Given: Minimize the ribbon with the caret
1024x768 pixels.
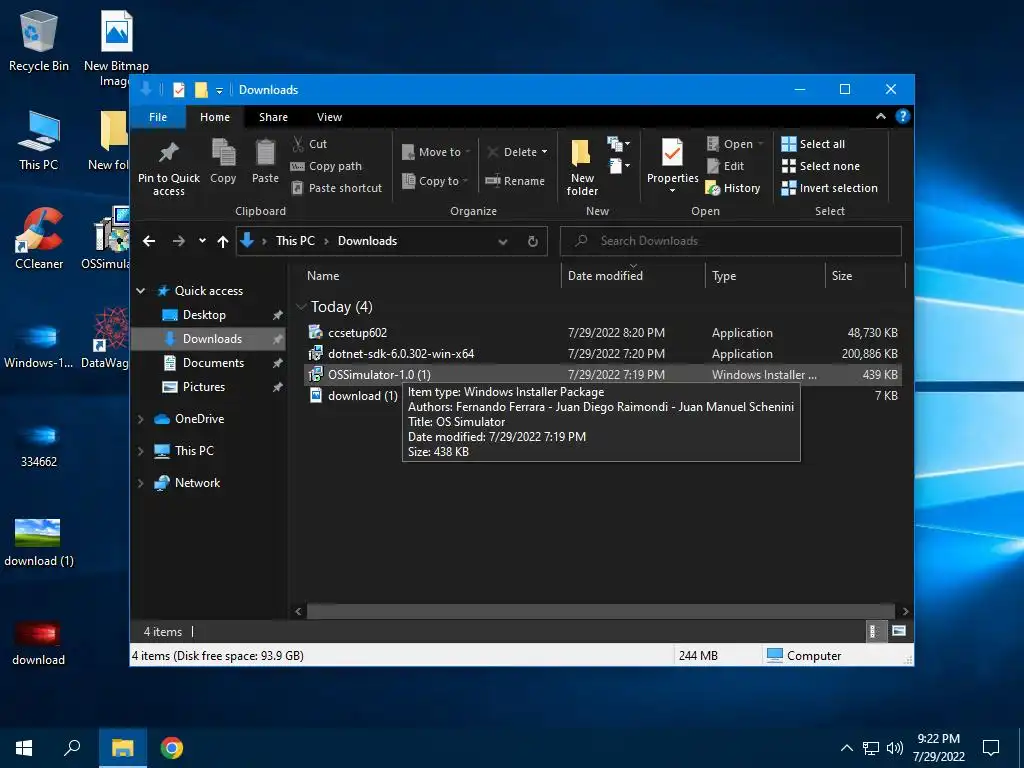Looking at the screenshot, I should (x=880, y=116).
